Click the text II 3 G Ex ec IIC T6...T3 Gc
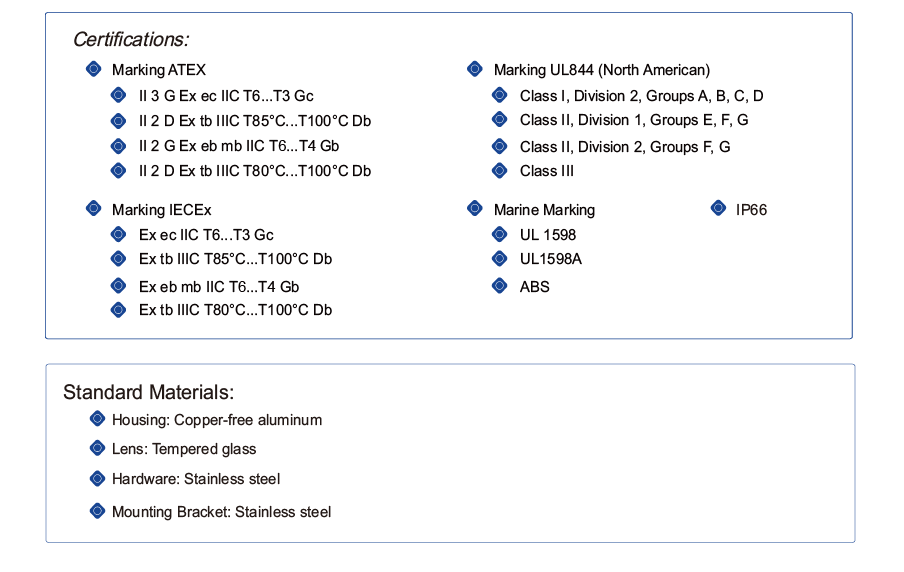 pos(226,96)
